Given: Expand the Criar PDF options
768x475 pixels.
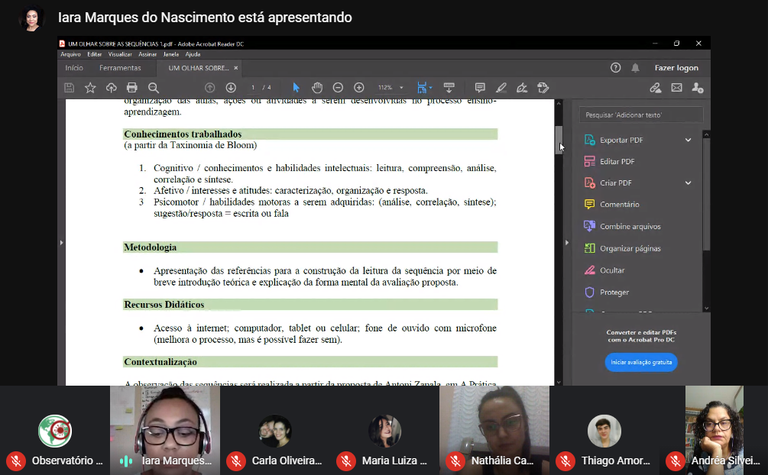Looking at the screenshot, I should pyautogui.click(x=688, y=183).
